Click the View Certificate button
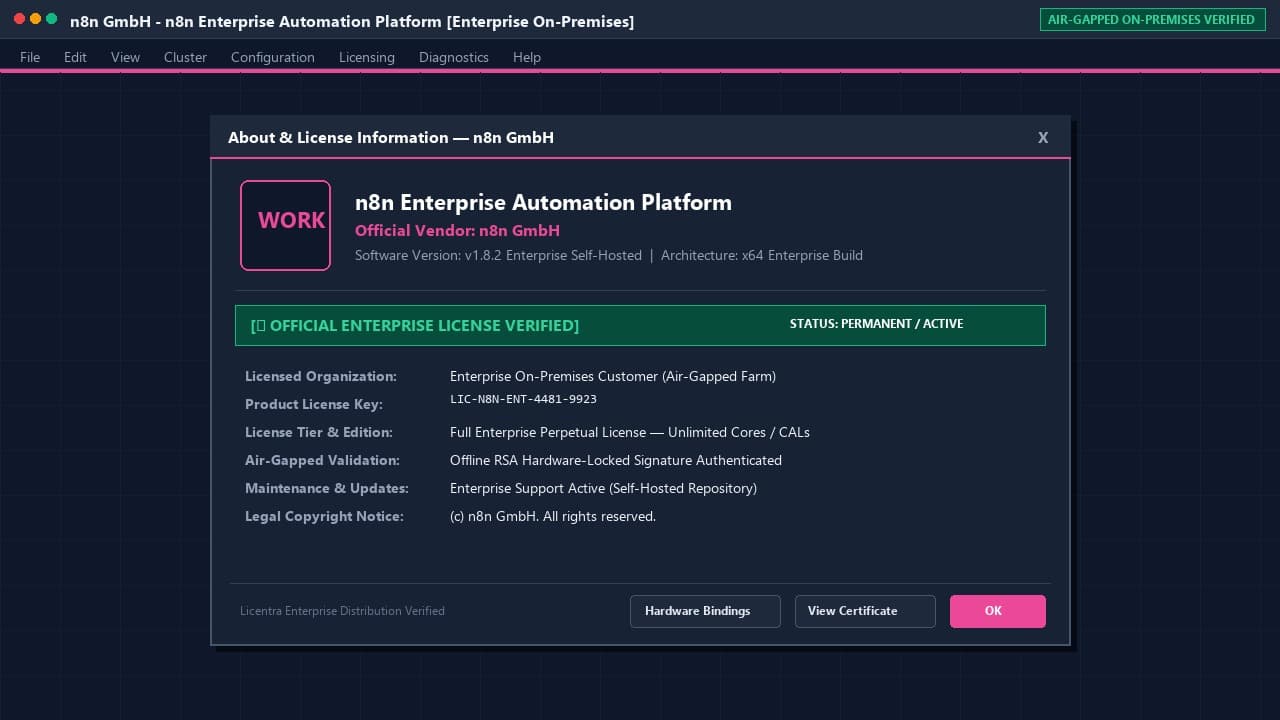Viewport: 1280px width, 720px height. (x=865, y=611)
